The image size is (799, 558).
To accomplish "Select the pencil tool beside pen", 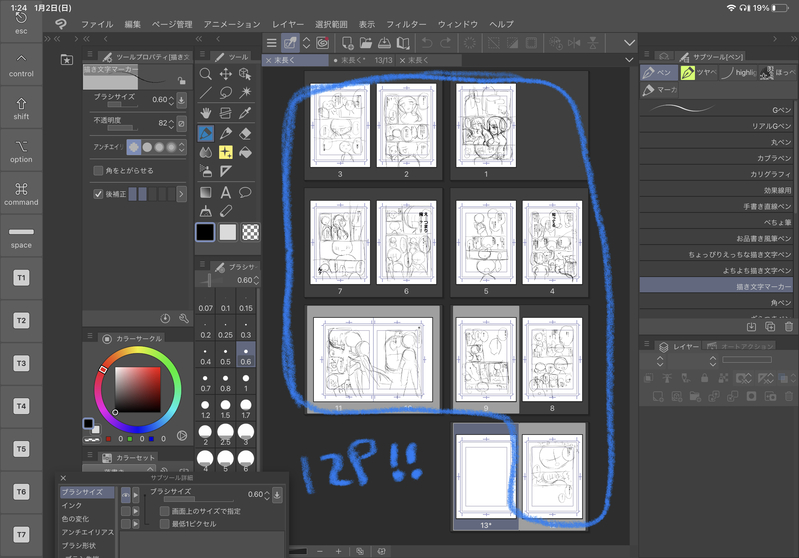I will 225,134.
